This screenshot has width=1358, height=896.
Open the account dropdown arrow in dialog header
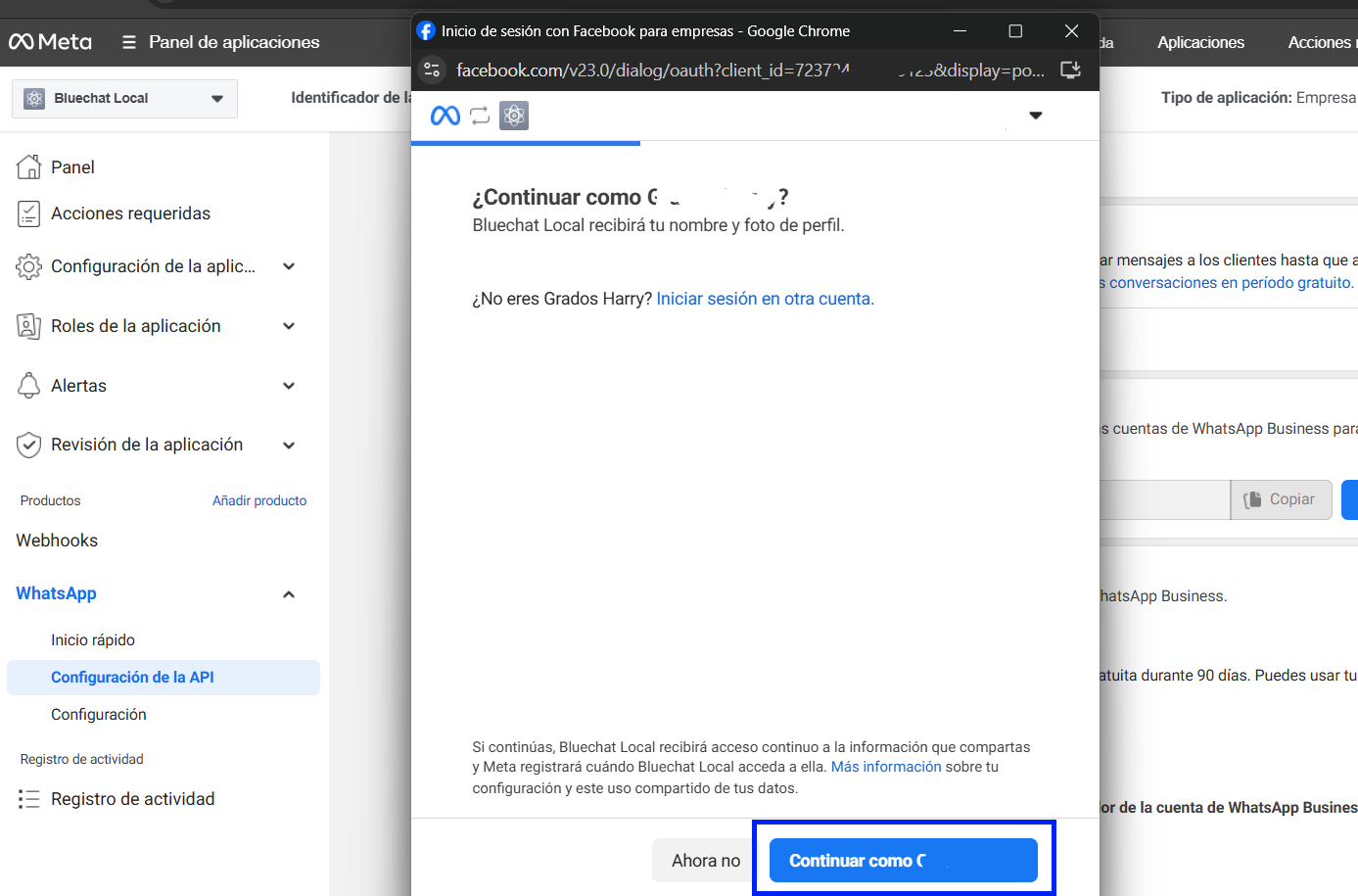pyautogui.click(x=1035, y=116)
